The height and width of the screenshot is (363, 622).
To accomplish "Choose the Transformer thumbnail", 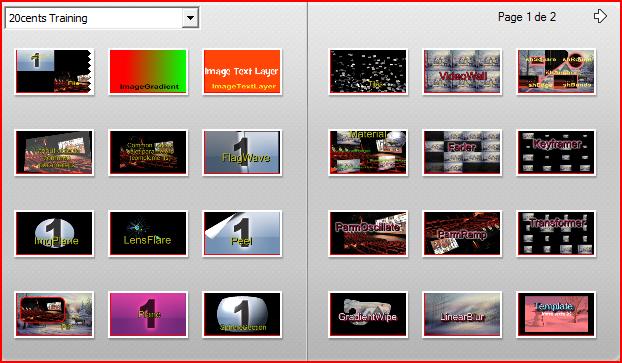I will 556,234.
